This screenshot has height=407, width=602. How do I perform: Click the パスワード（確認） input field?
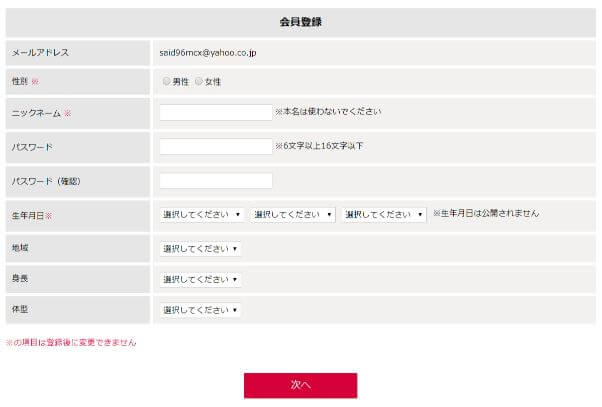(215, 181)
